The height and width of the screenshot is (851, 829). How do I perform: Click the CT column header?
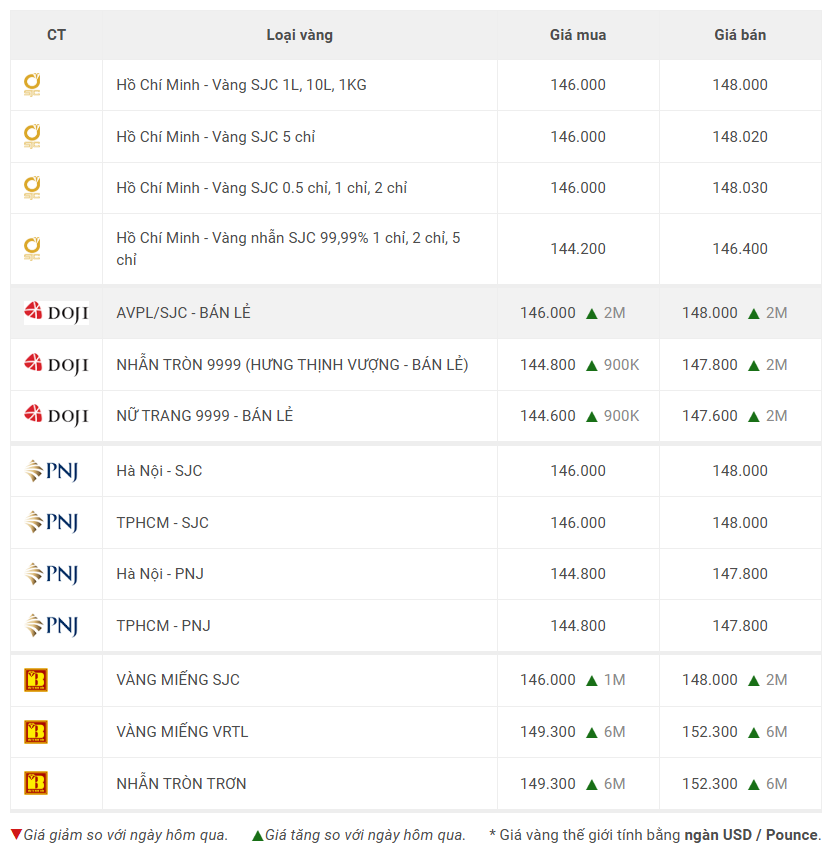coord(57,35)
